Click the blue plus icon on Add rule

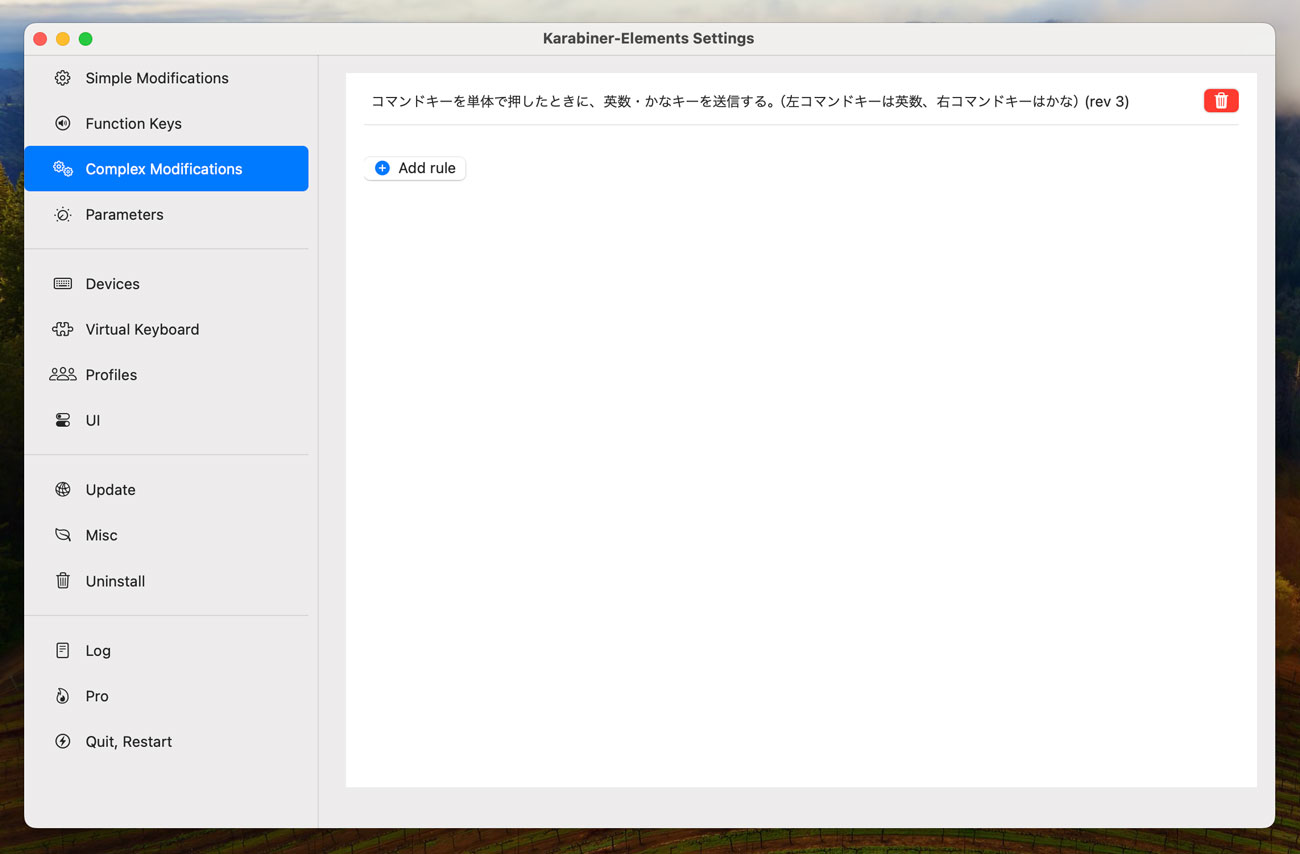pyautogui.click(x=382, y=168)
